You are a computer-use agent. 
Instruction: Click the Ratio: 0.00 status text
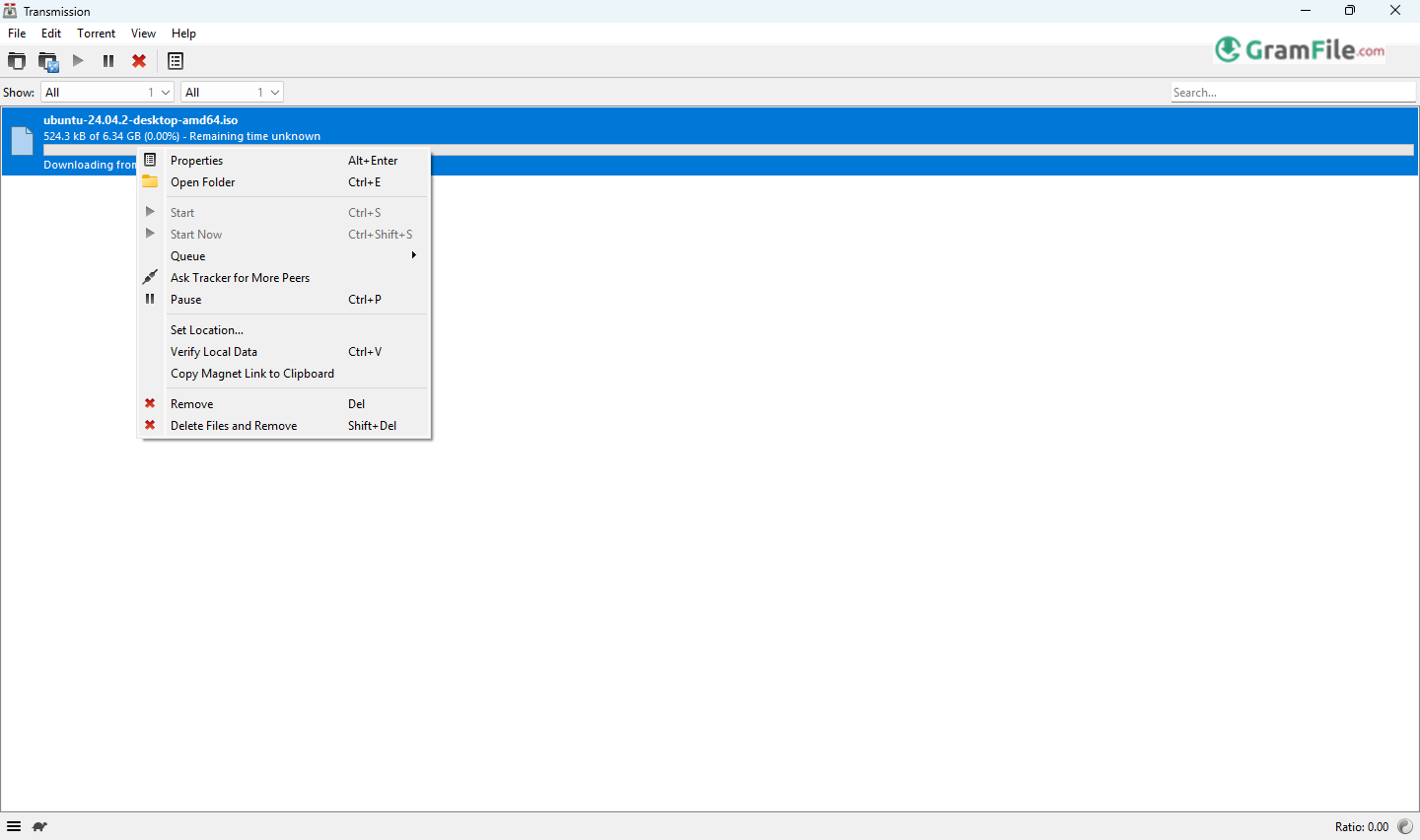[x=1362, y=827]
